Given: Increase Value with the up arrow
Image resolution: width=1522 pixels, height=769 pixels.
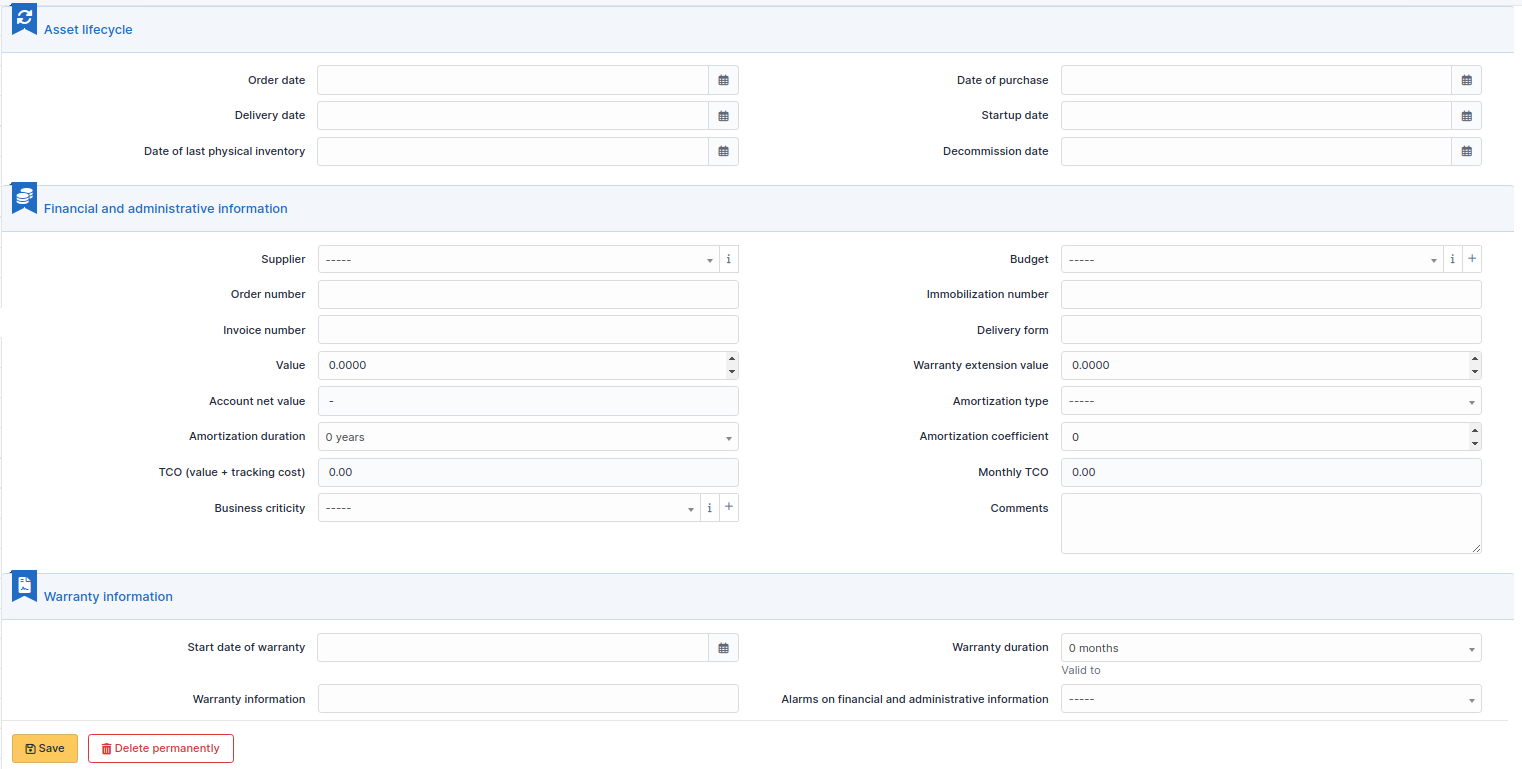Looking at the screenshot, I should coord(732,359).
